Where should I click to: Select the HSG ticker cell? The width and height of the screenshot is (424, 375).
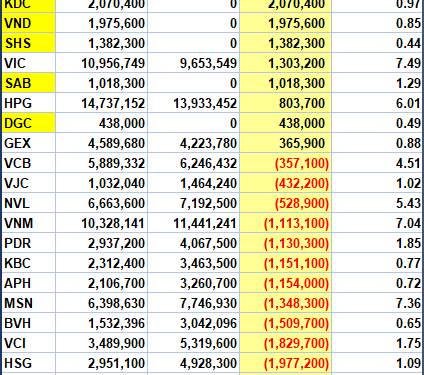click(x=29, y=363)
